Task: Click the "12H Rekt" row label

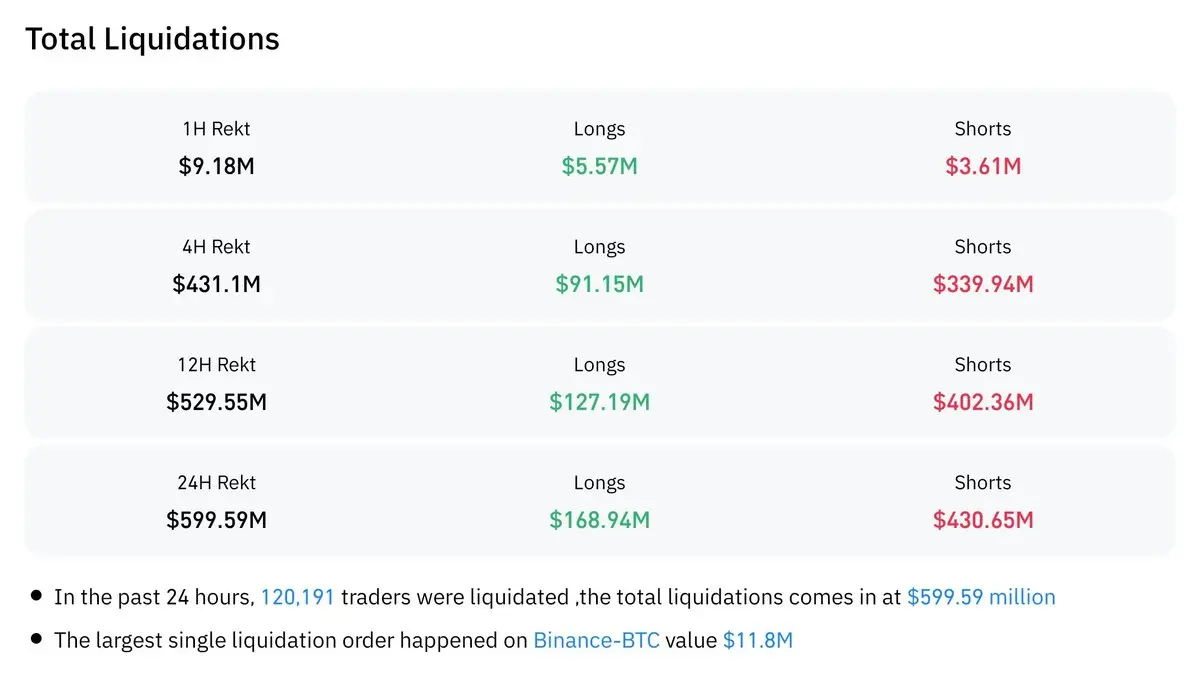Action: tap(216, 365)
